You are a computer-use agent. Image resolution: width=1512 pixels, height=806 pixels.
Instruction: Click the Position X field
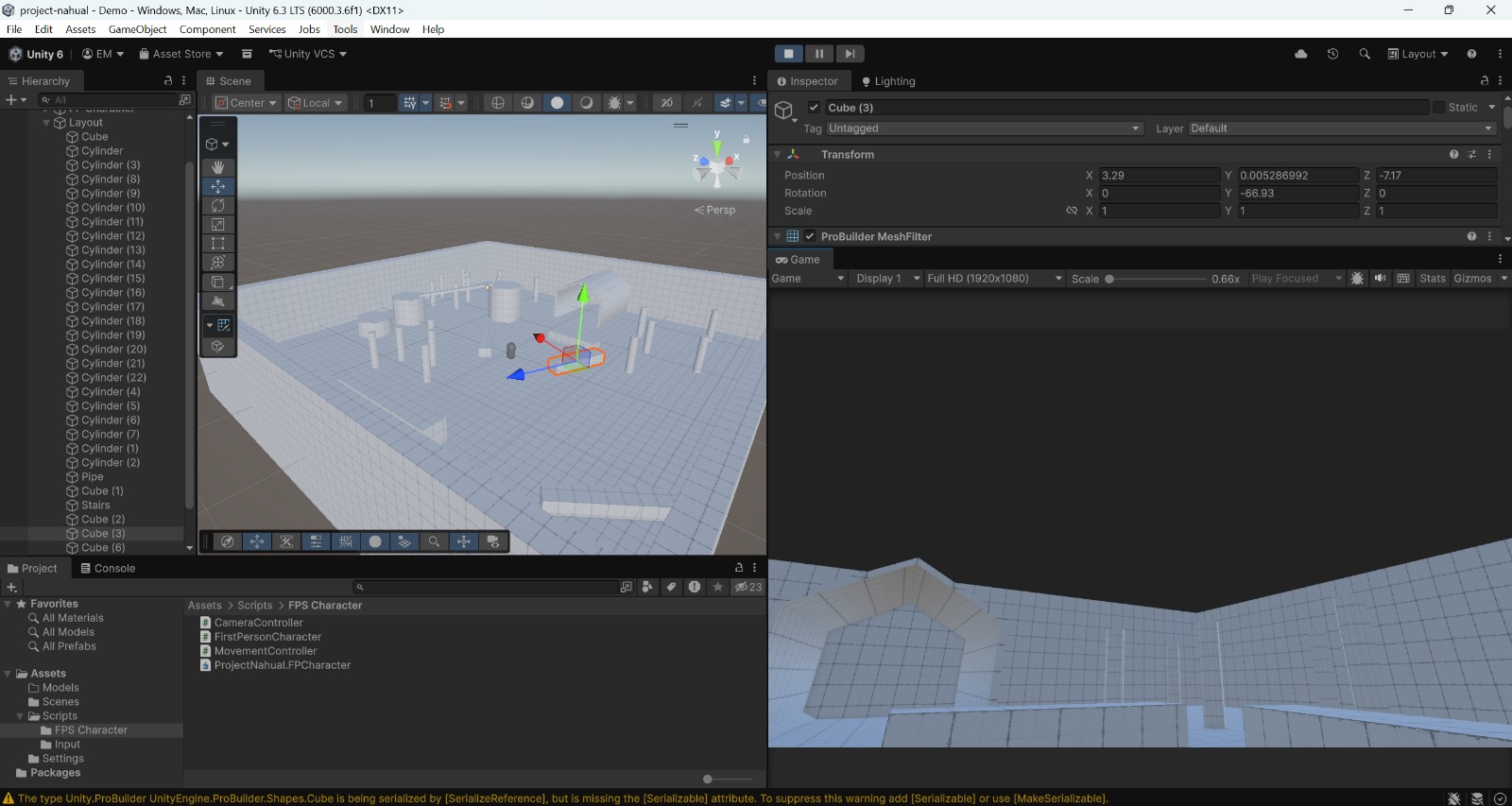tap(1160, 176)
